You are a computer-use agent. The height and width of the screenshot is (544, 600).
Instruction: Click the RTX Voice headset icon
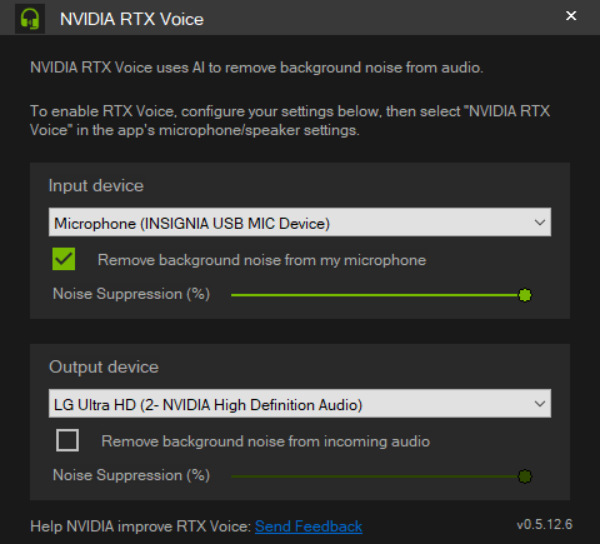tap(31, 18)
